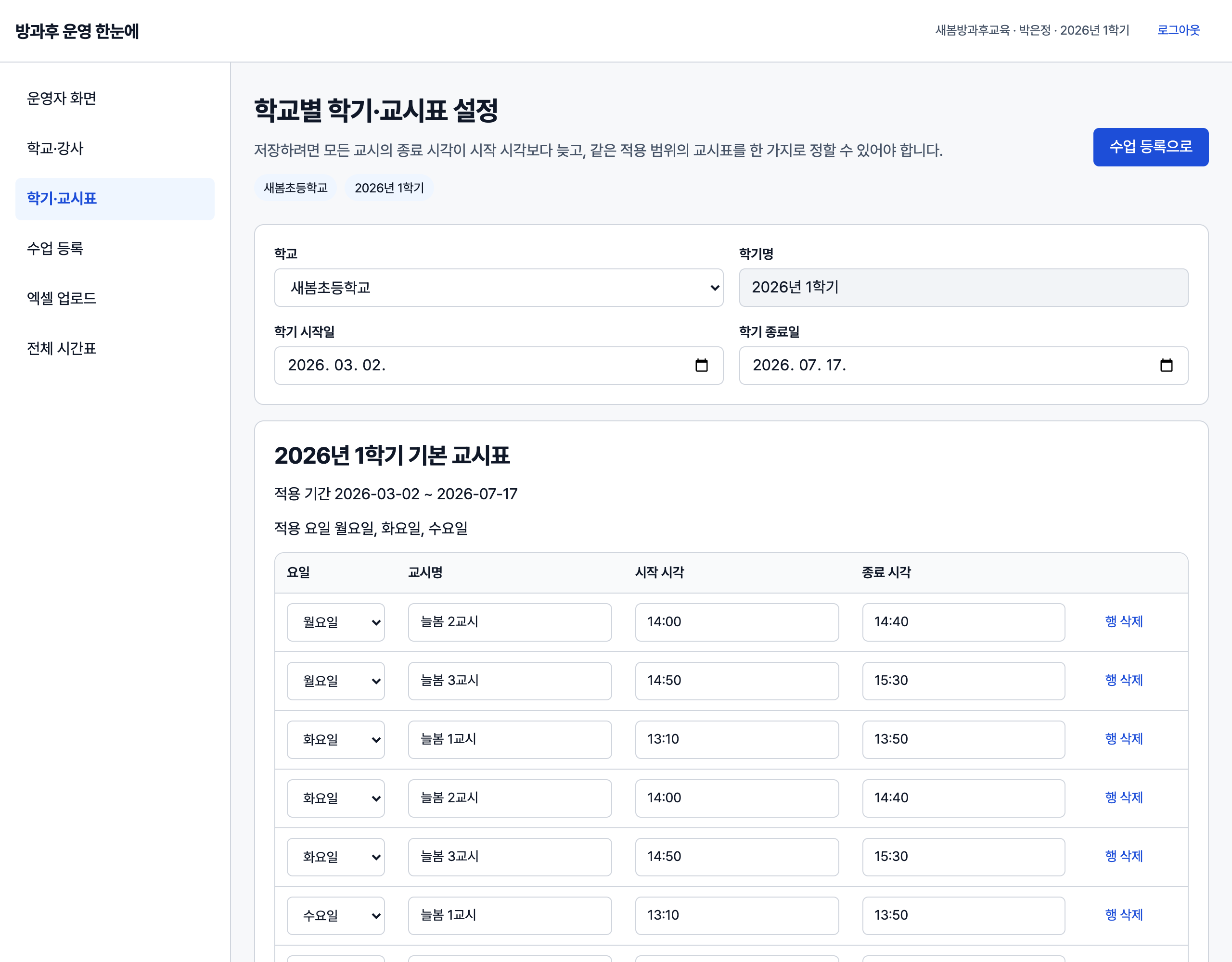The image size is (1232, 962).
Task: Edit start time 13:10 in 화요일 row
Action: (x=737, y=740)
